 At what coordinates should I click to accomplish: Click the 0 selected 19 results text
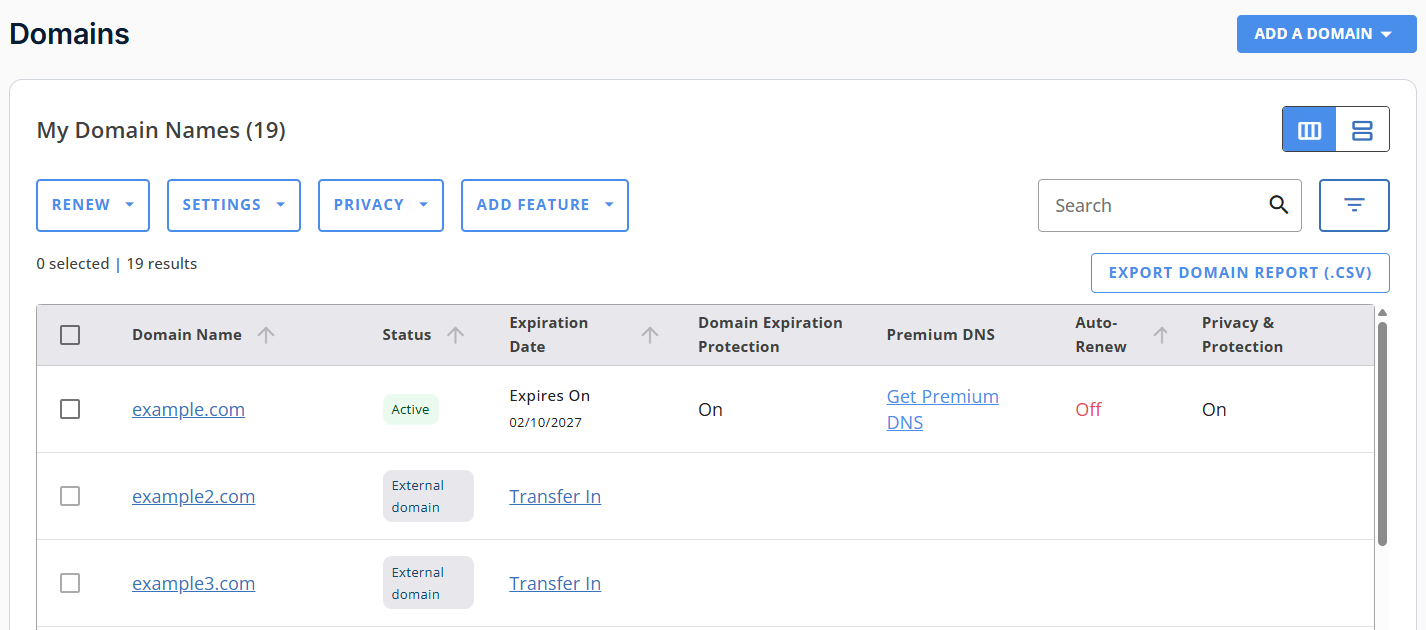pos(117,264)
